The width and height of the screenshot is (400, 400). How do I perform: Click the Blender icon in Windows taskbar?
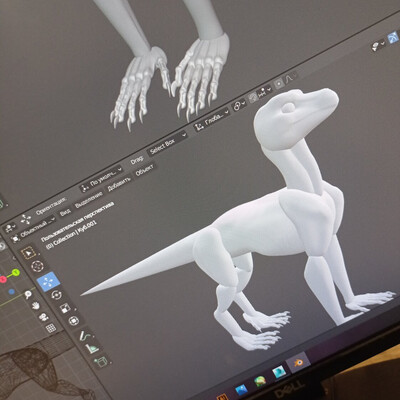298,363
